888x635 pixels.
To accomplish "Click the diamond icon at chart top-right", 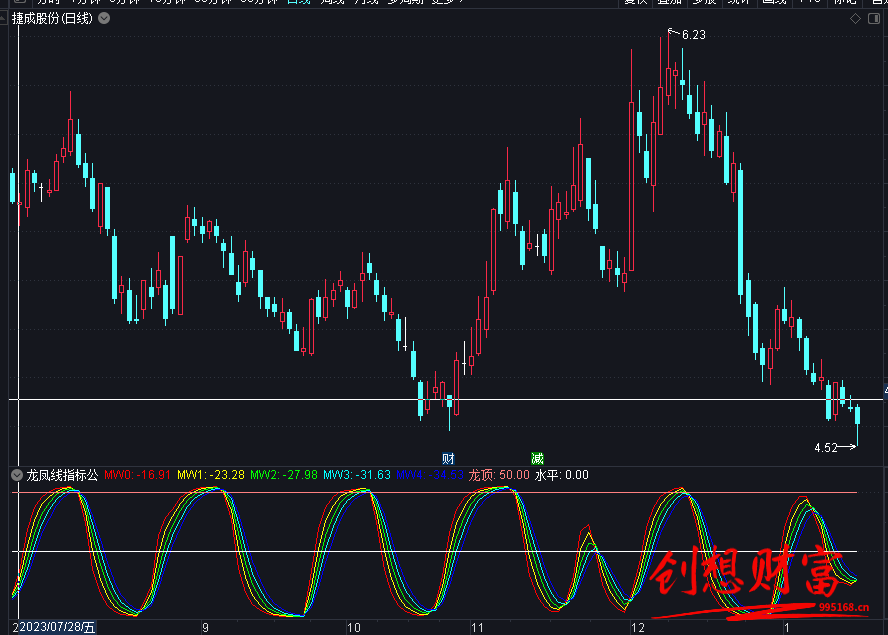I will pos(855,19).
